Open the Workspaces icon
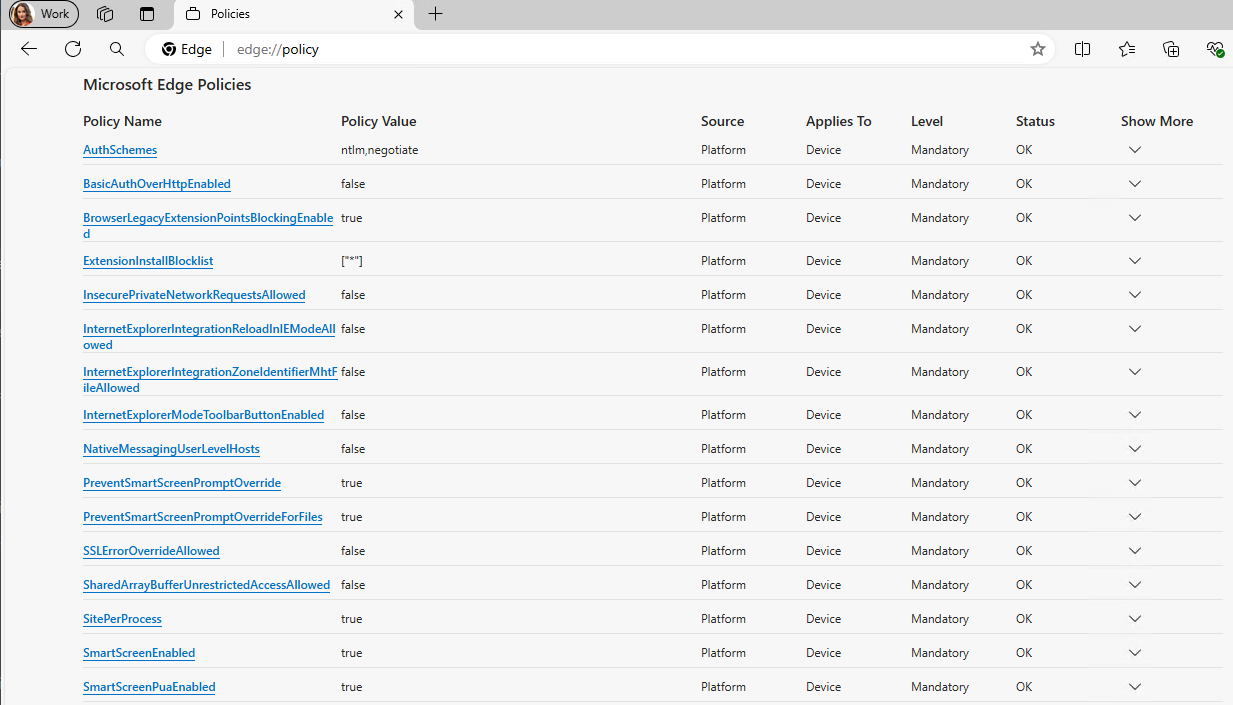Image resolution: width=1233 pixels, height=705 pixels. (105, 14)
